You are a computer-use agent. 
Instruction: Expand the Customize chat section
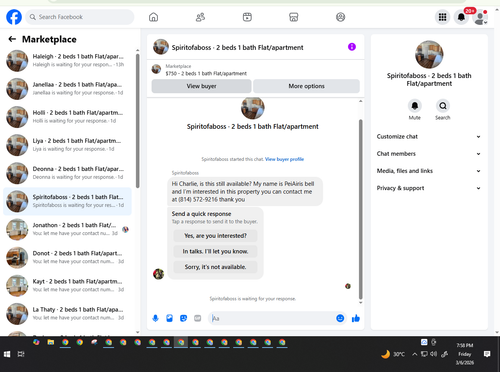click(429, 137)
